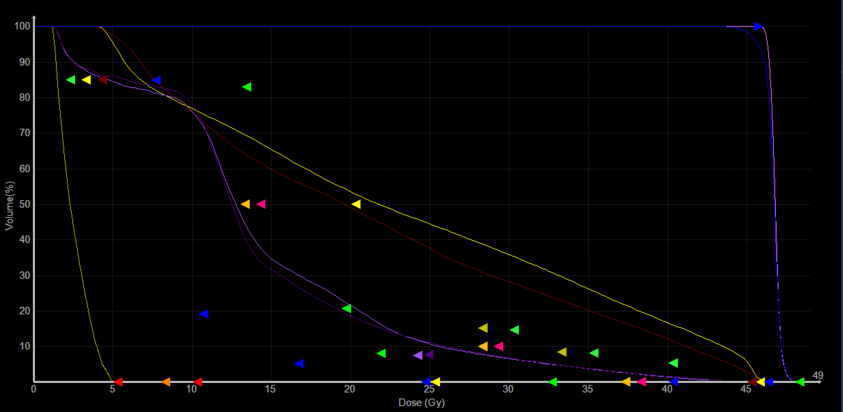Select the red axis marker at 5 Gy
This screenshot has height=412, width=843.
[x=118, y=382]
